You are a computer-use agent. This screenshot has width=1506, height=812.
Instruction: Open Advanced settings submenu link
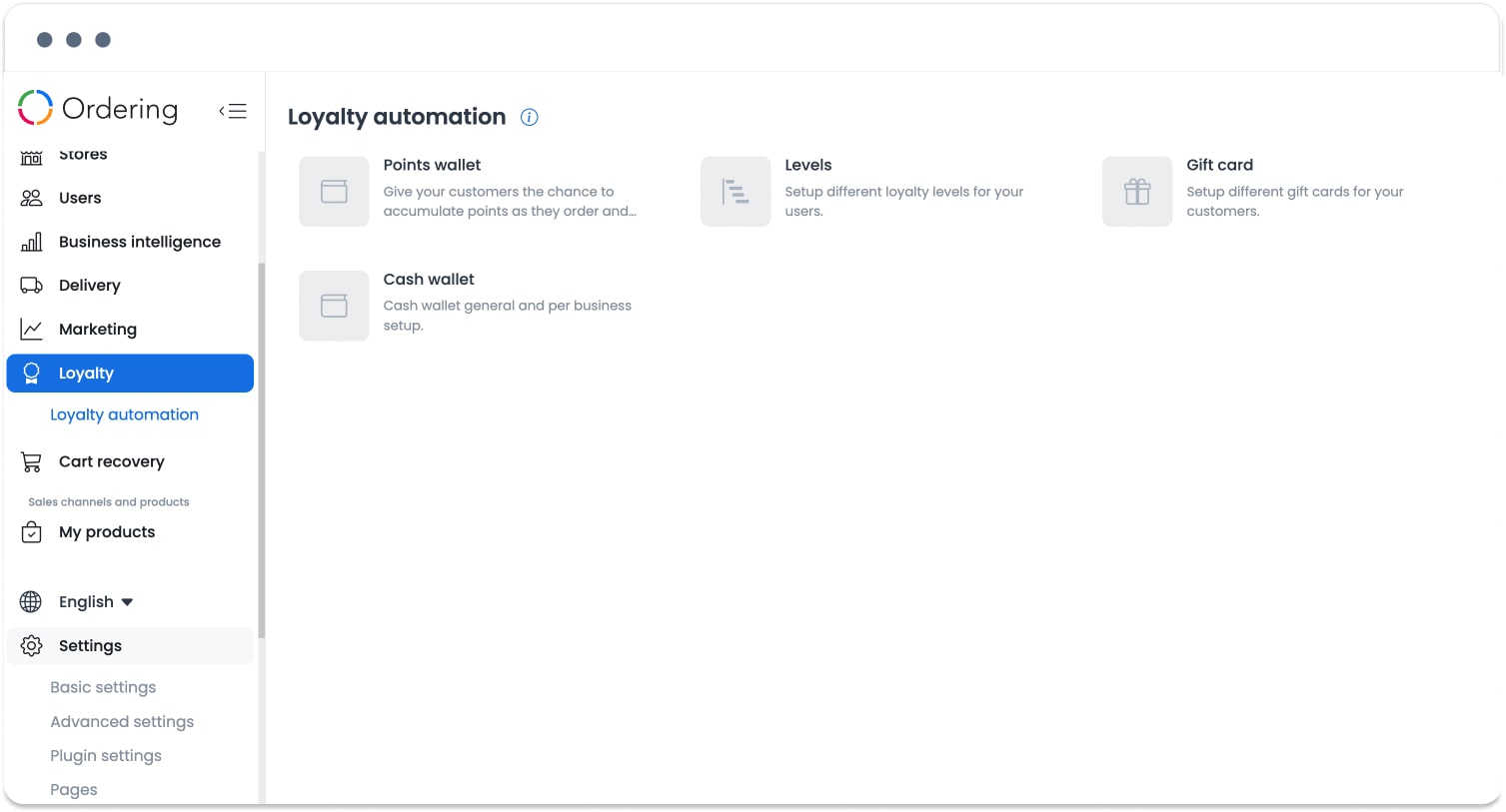122,721
